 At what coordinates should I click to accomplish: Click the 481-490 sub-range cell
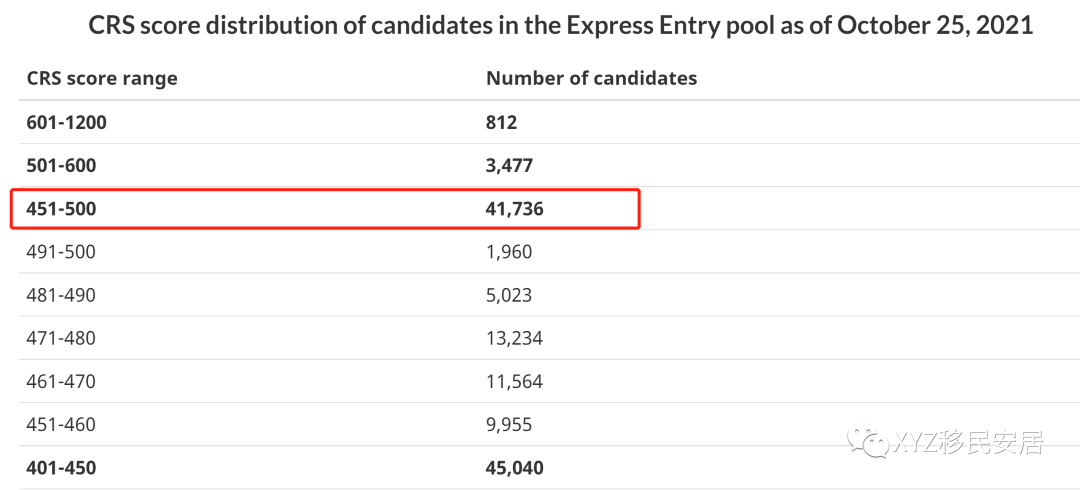tap(61, 295)
